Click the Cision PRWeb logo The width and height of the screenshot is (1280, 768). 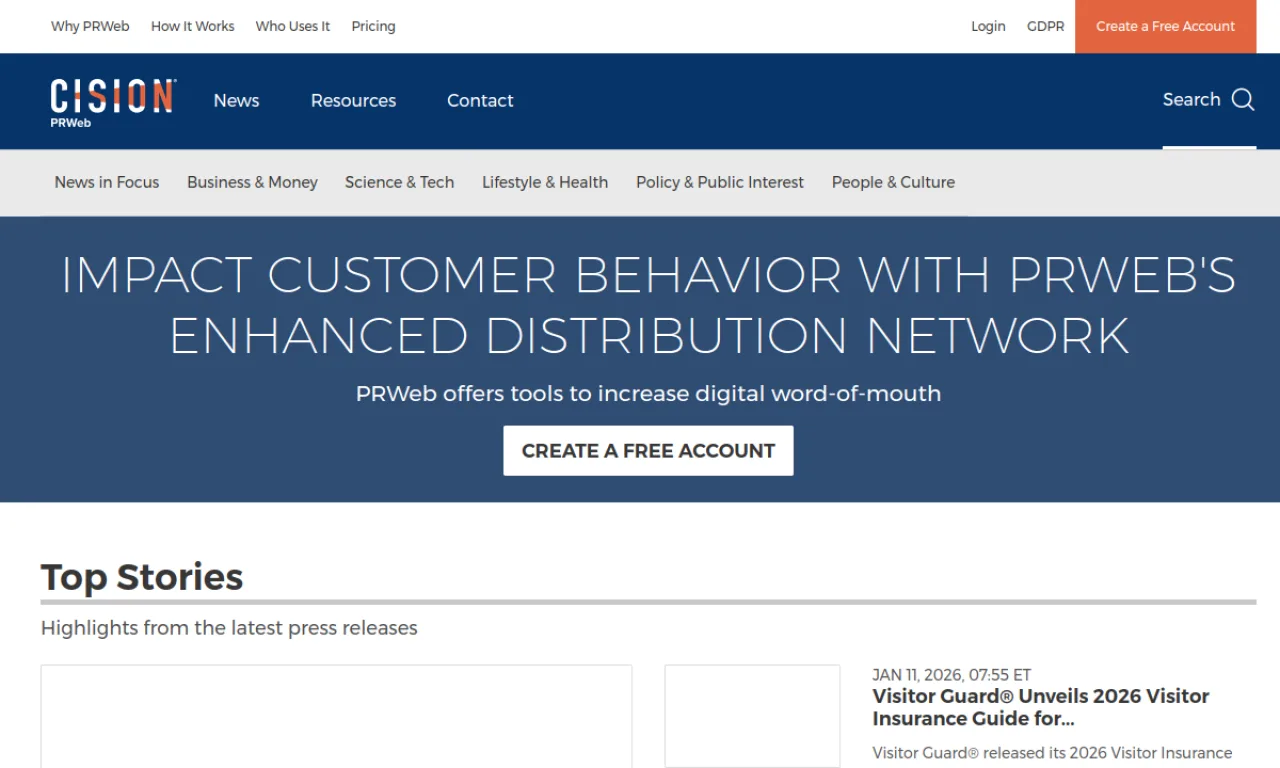pyautogui.click(x=113, y=102)
